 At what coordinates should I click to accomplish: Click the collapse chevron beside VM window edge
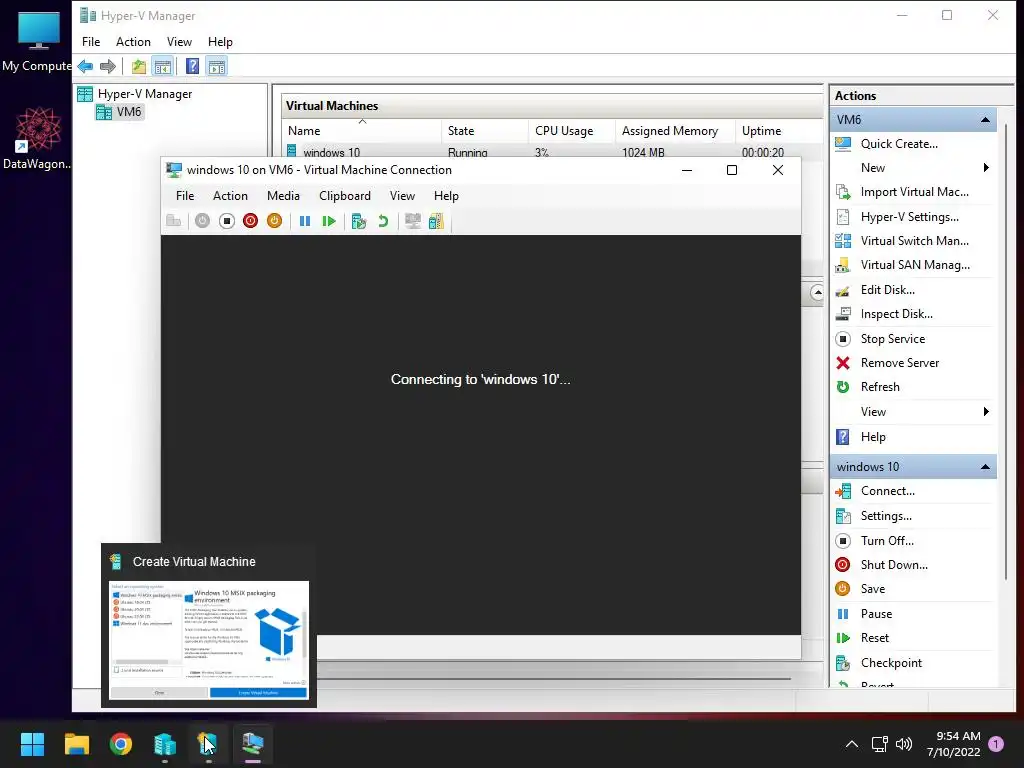point(817,293)
